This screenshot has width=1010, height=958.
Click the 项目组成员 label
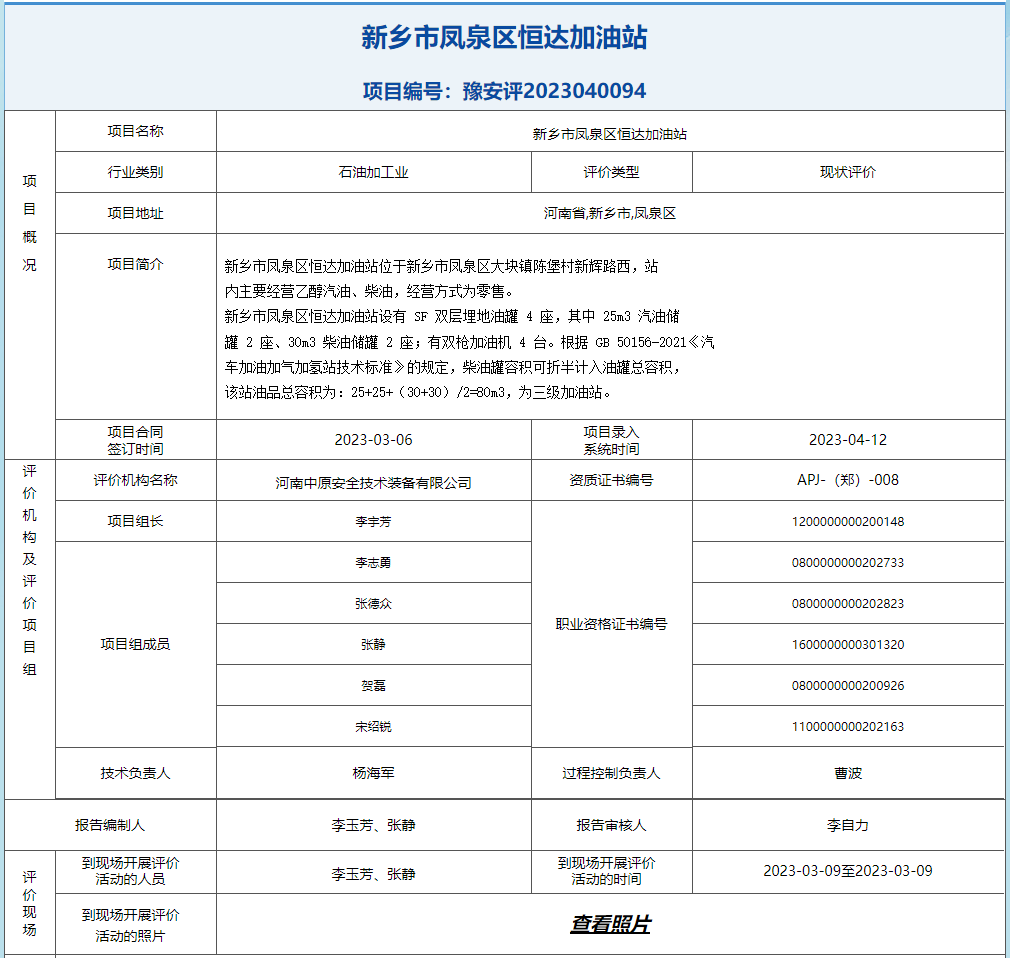(135, 644)
